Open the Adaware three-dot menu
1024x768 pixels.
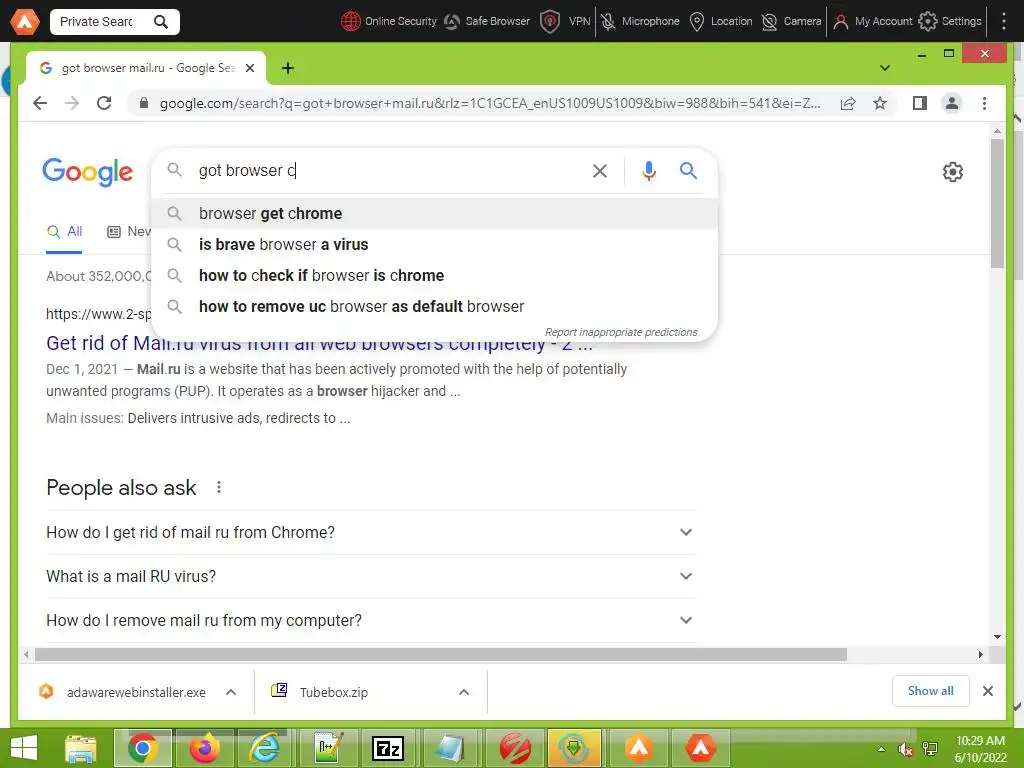click(x=1004, y=22)
